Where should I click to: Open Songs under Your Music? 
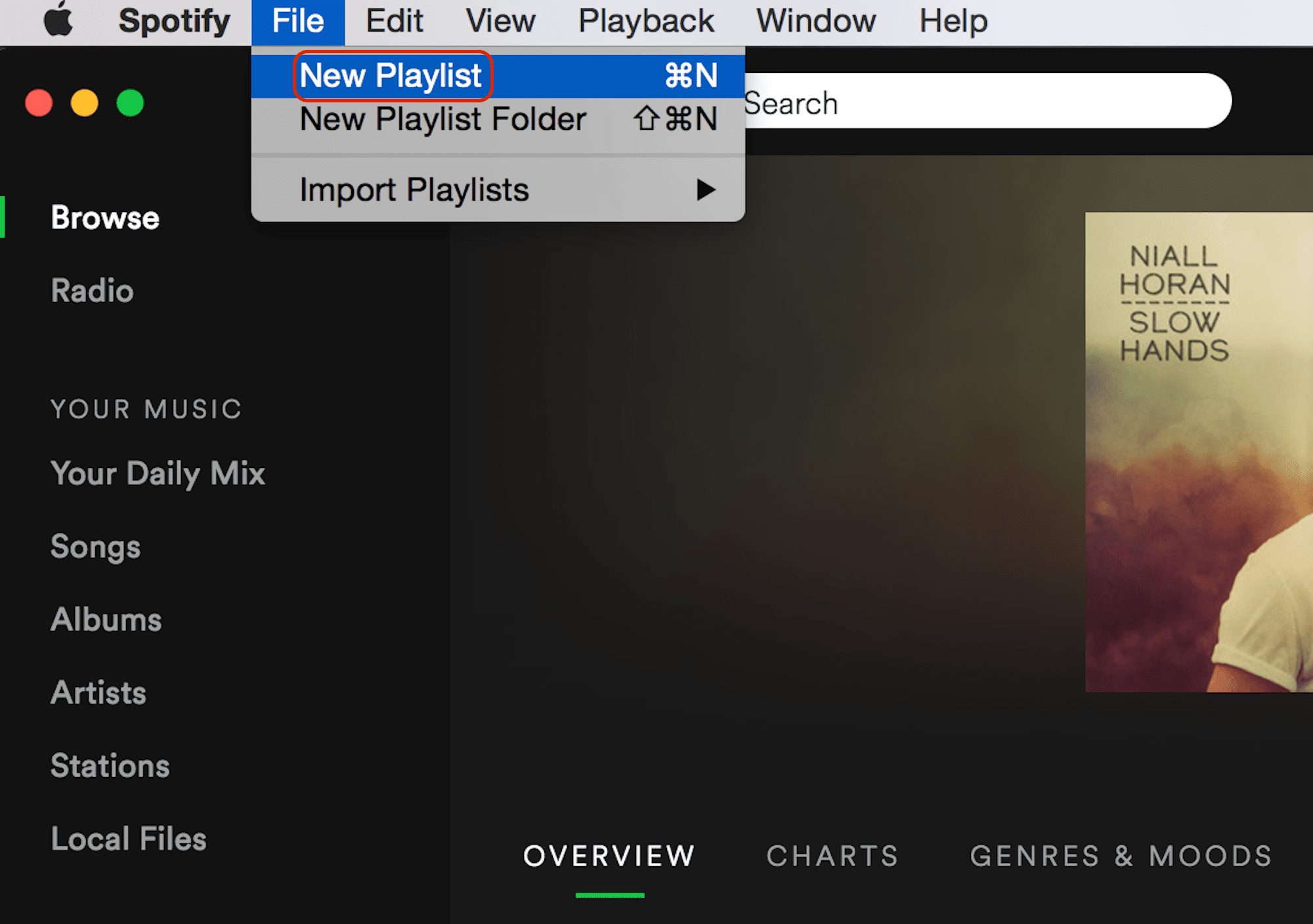96,547
